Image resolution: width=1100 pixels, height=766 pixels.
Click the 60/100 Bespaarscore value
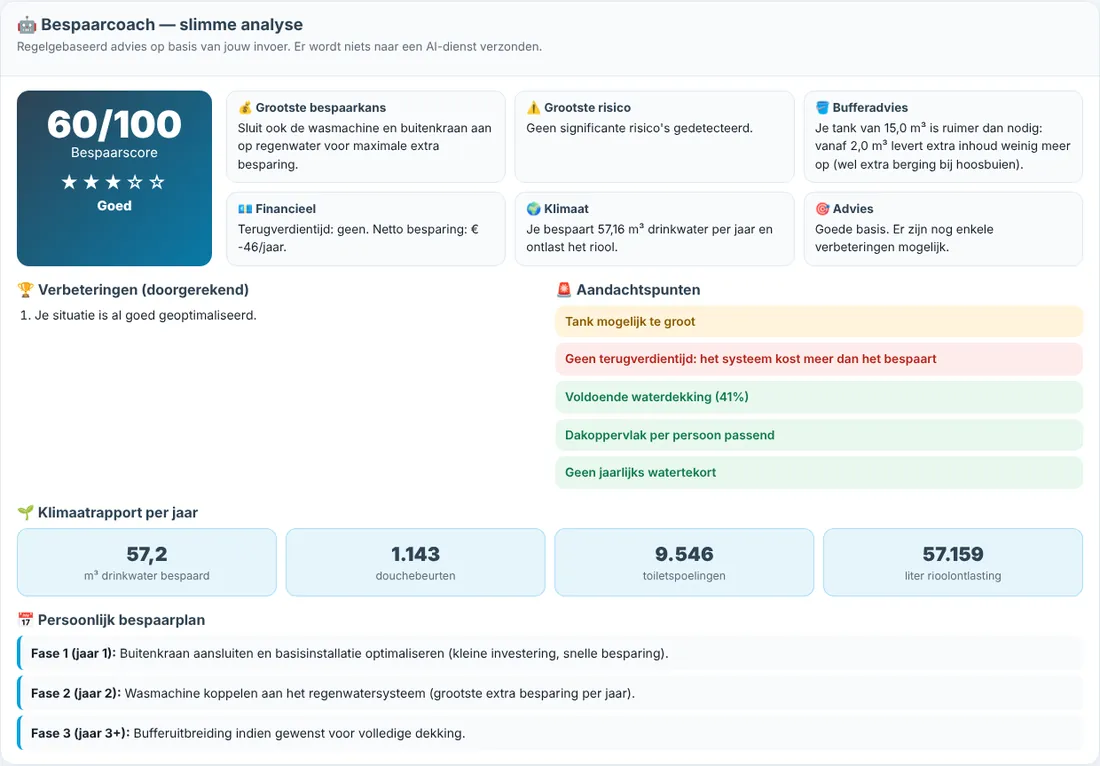click(114, 125)
